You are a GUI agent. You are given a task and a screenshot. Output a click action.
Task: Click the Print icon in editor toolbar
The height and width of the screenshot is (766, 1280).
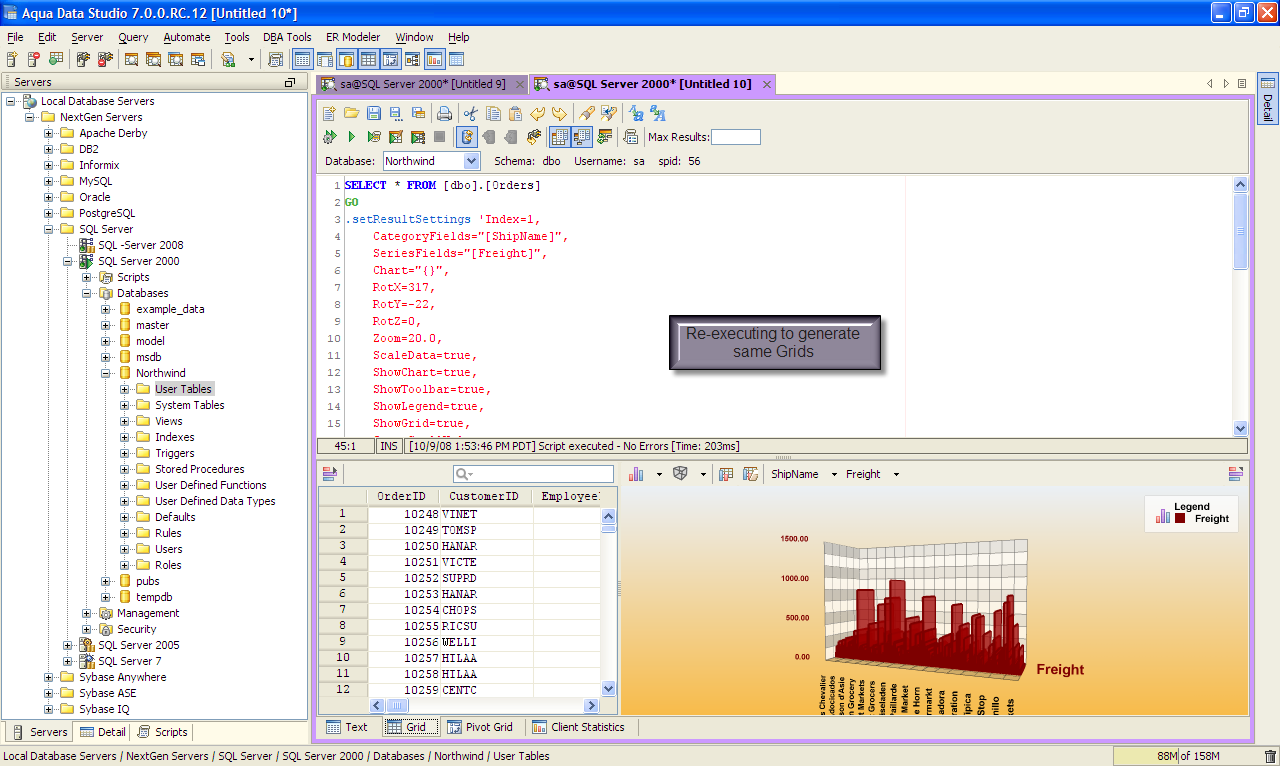click(x=444, y=113)
